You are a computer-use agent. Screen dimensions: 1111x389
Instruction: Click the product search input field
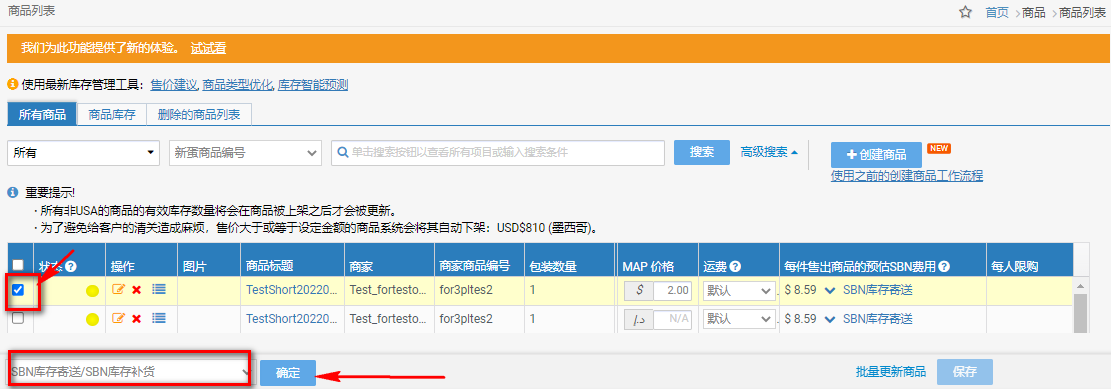point(497,152)
